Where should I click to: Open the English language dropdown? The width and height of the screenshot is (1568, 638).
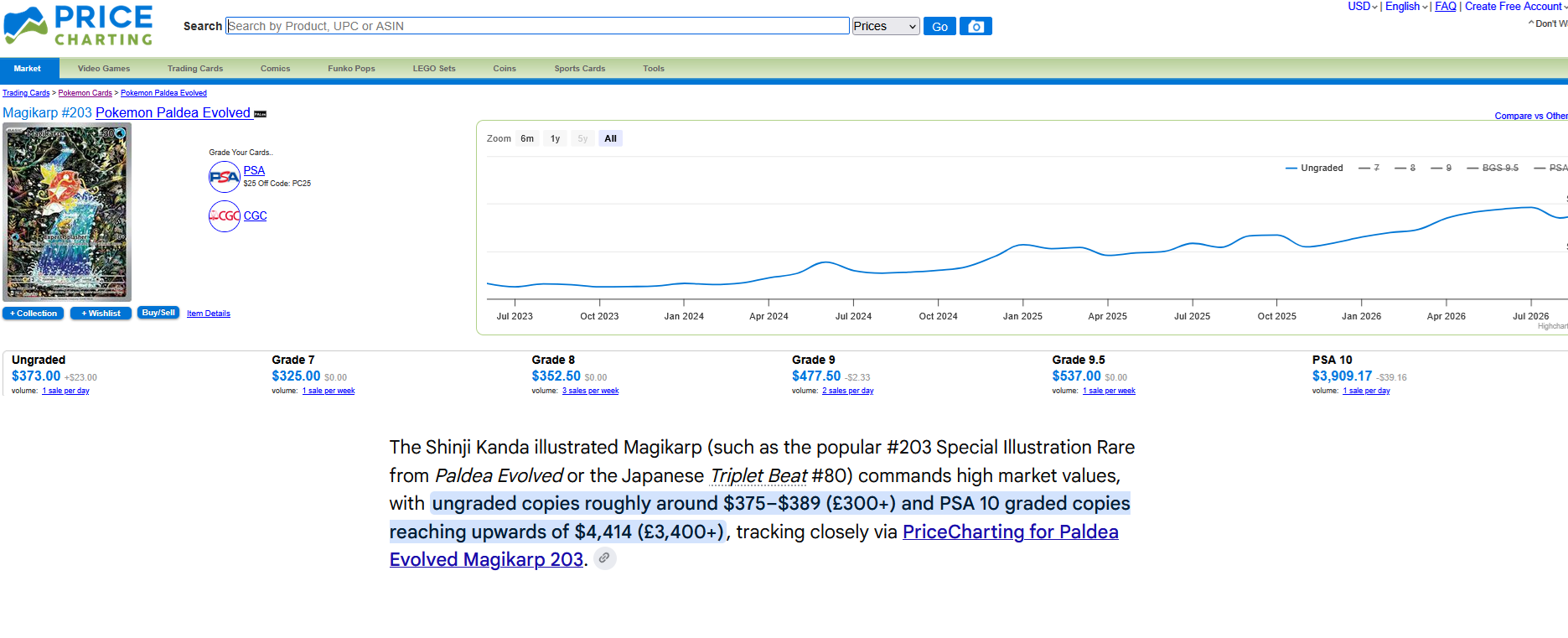tap(1406, 7)
